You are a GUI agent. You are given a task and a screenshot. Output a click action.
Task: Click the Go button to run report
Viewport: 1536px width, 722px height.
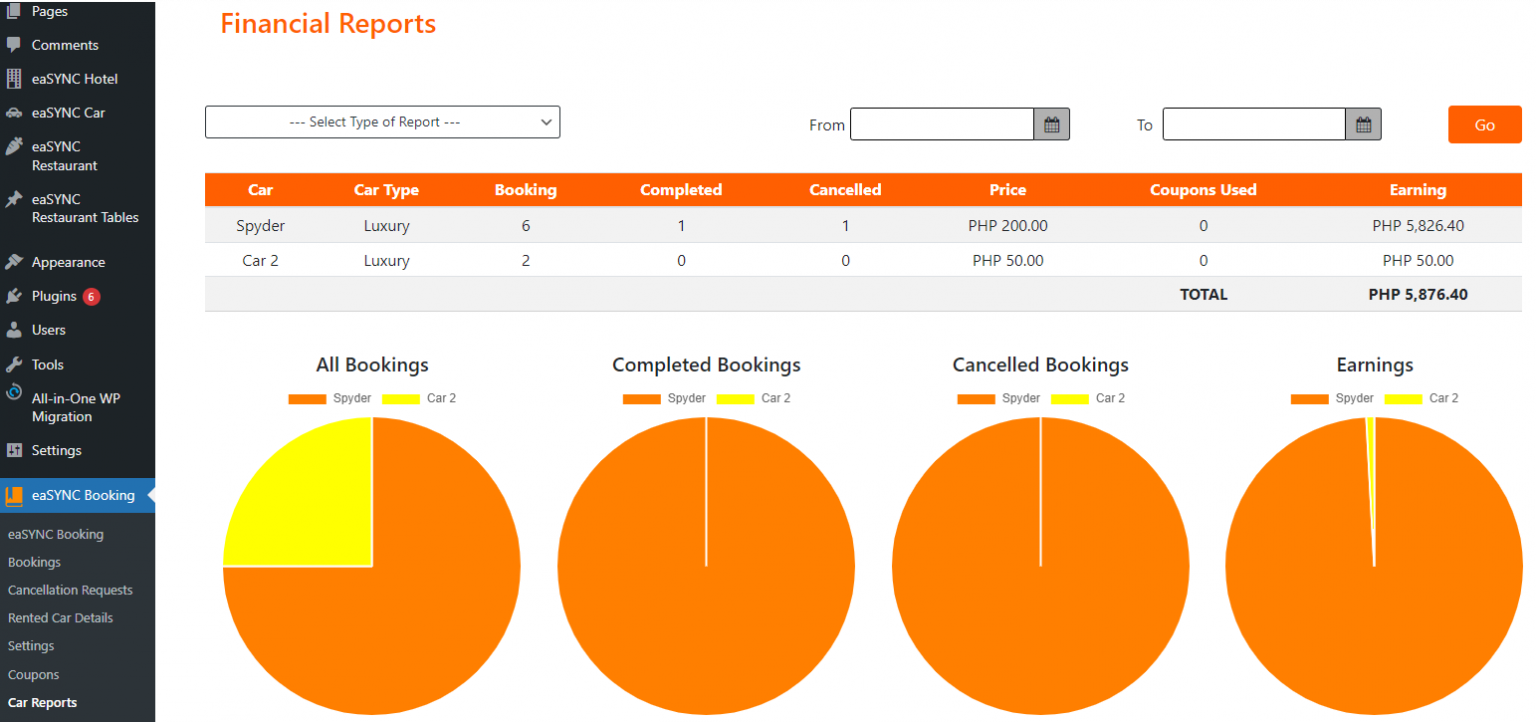[1484, 124]
